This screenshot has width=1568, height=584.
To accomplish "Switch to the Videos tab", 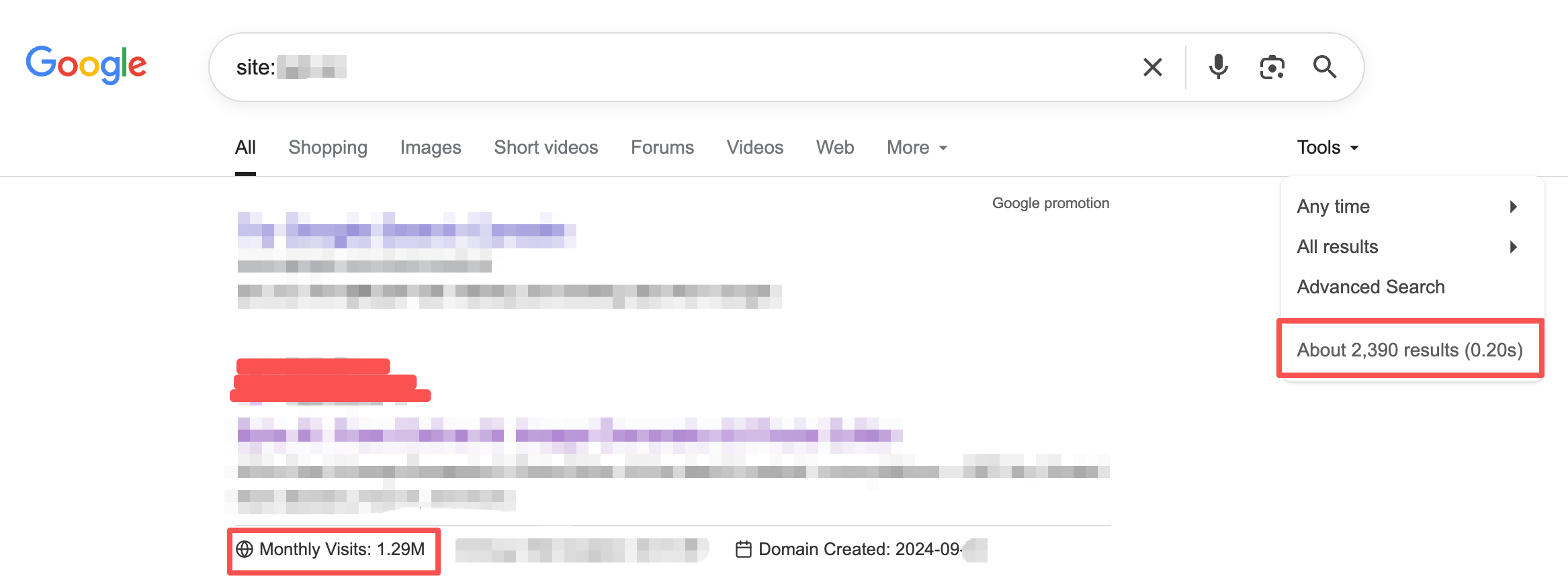I will (x=755, y=148).
